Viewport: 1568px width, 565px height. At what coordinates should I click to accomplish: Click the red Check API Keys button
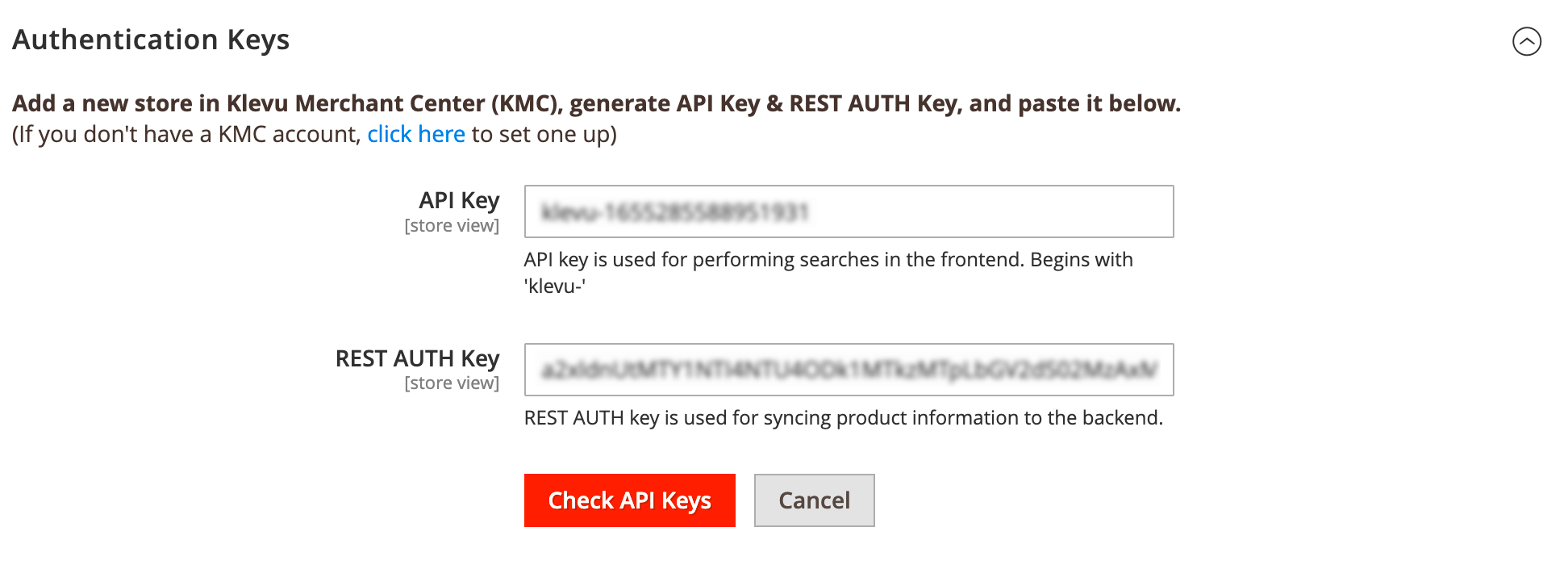[x=629, y=500]
